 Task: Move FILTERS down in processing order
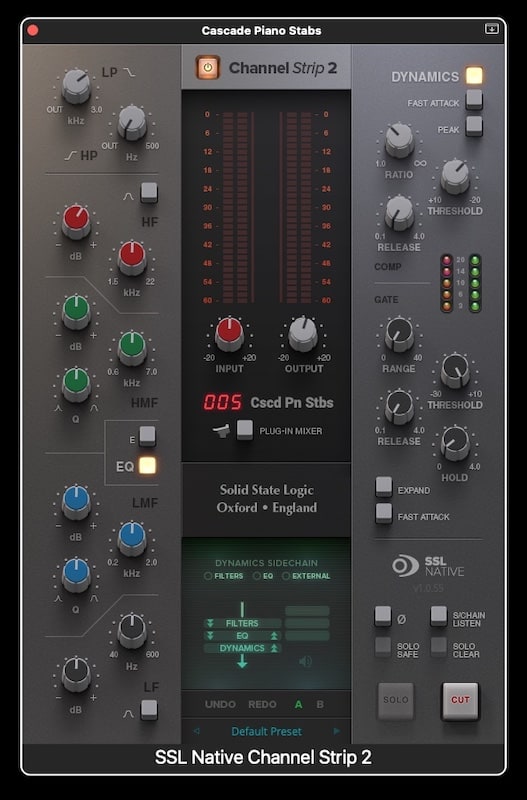tap(210, 623)
